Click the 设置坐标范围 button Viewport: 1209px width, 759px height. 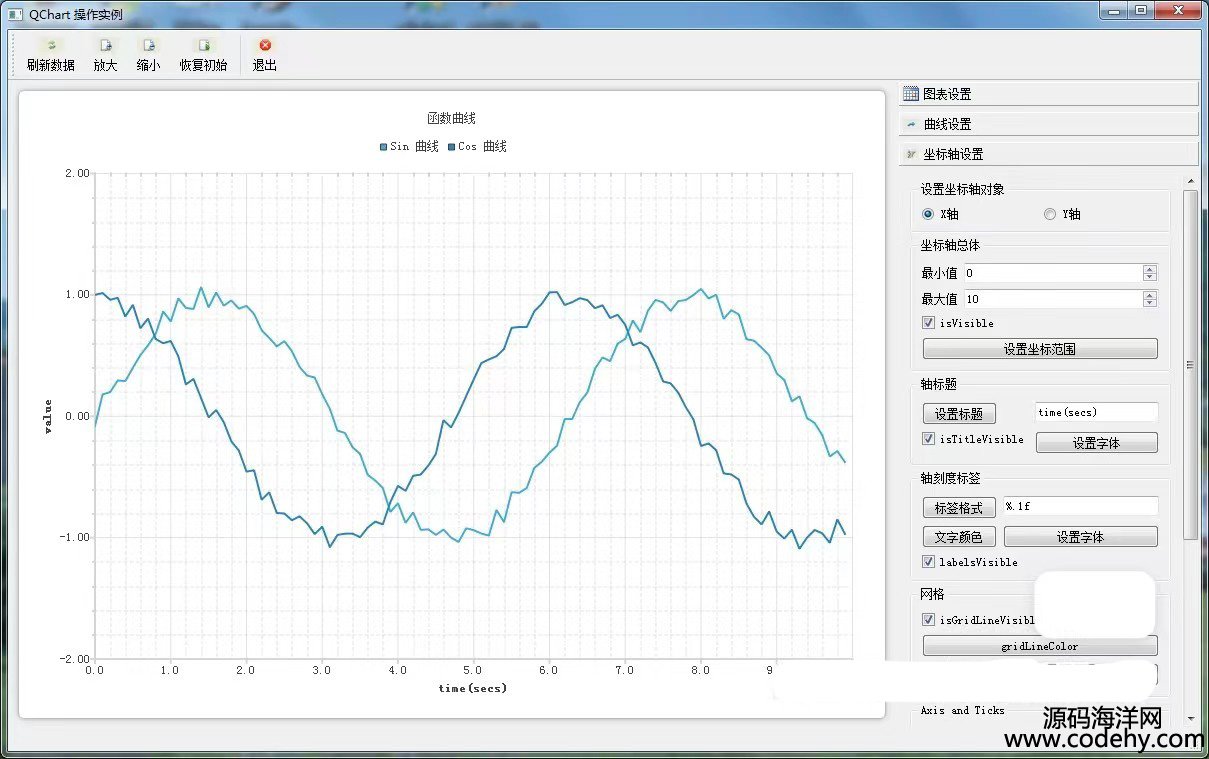pos(1040,349)
